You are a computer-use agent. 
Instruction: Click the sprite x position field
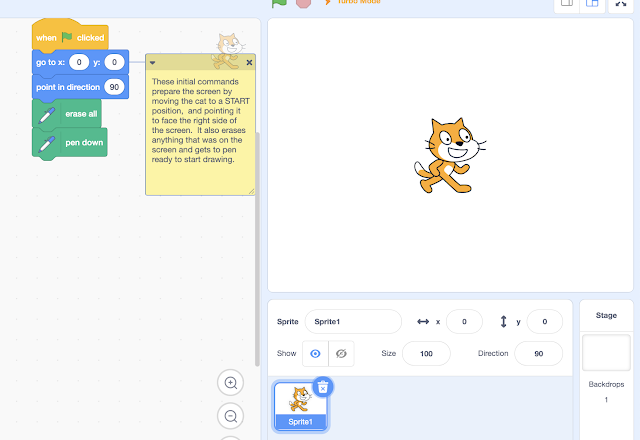tap(464, 322)
